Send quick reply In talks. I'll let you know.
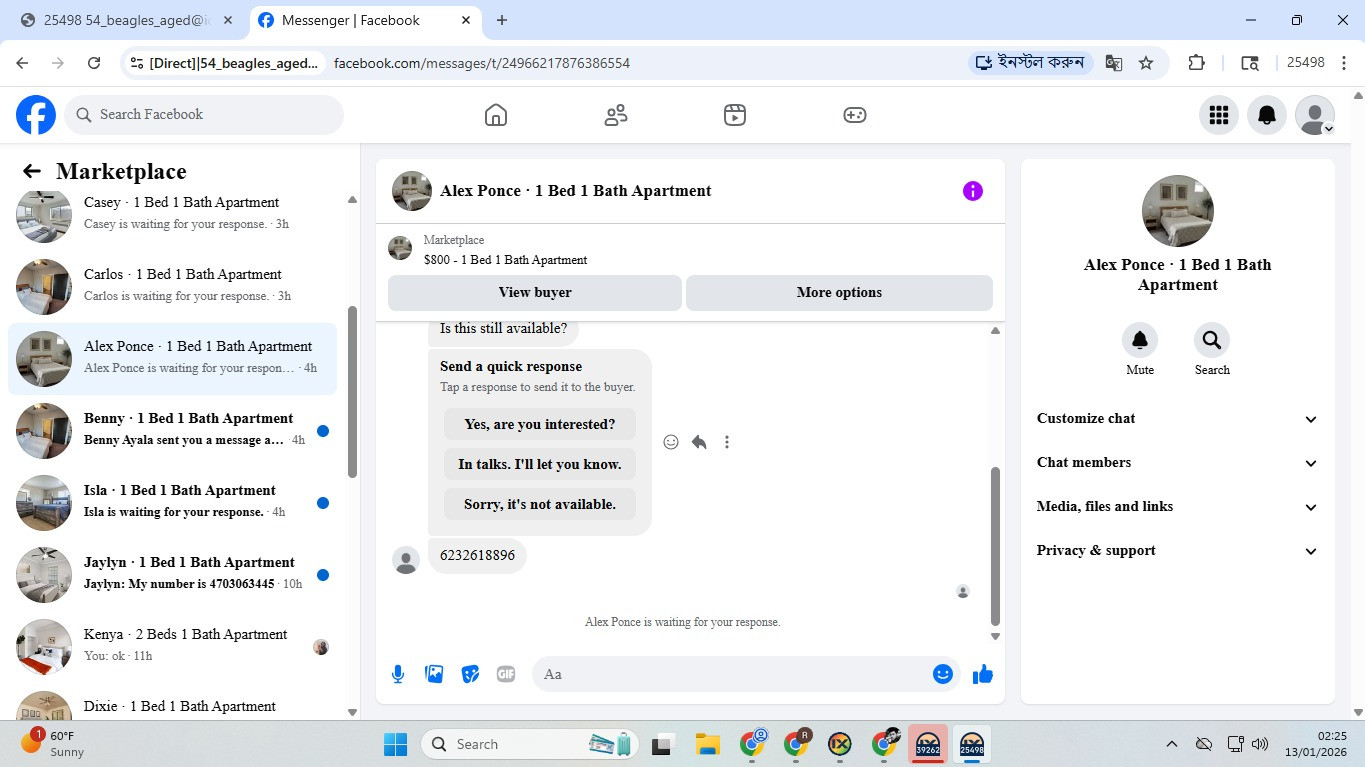This screenshot has height=767, width=1365. (x=540, y=464)
